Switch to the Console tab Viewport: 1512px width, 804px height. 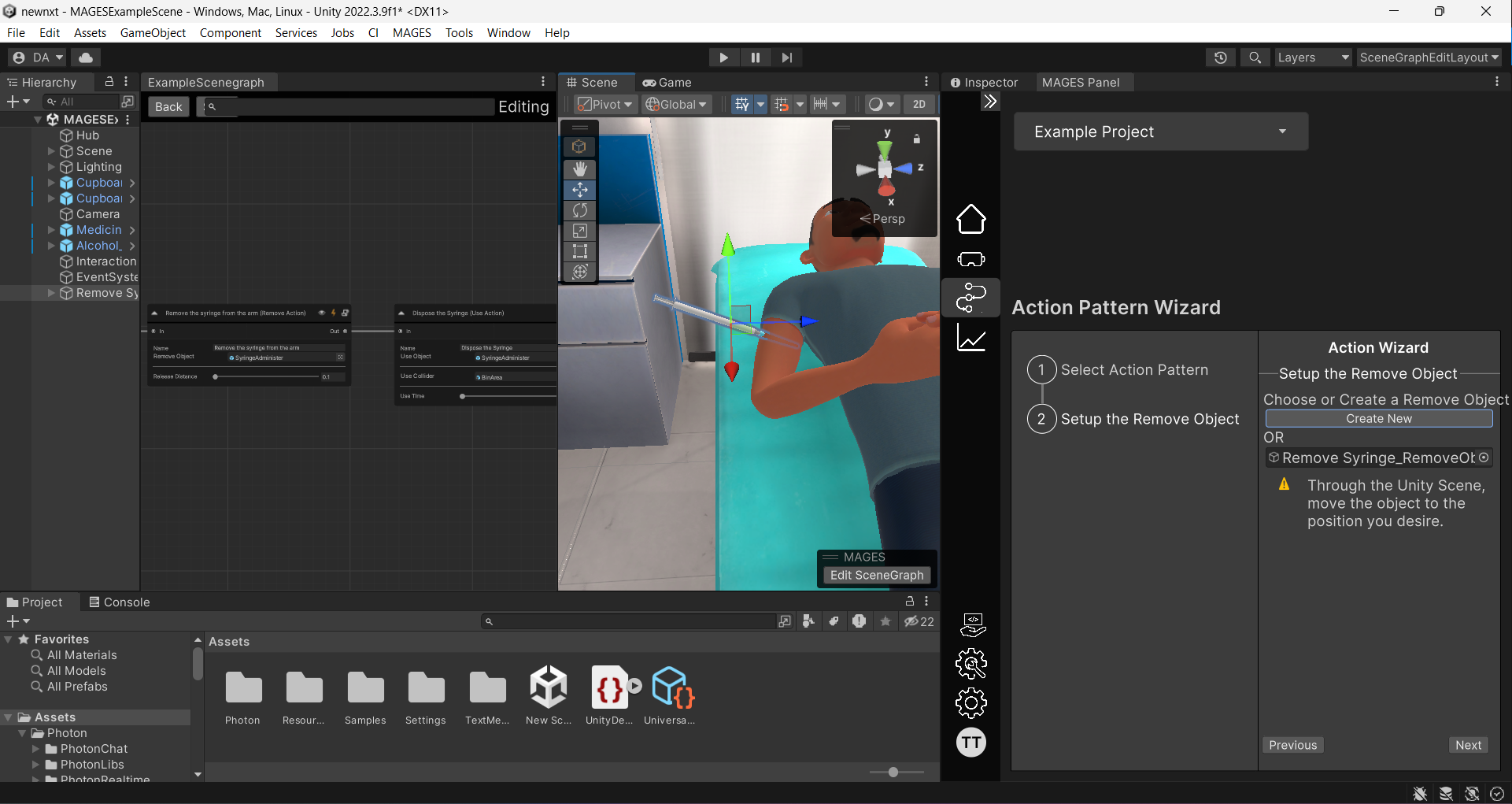(x=120, y=602)
